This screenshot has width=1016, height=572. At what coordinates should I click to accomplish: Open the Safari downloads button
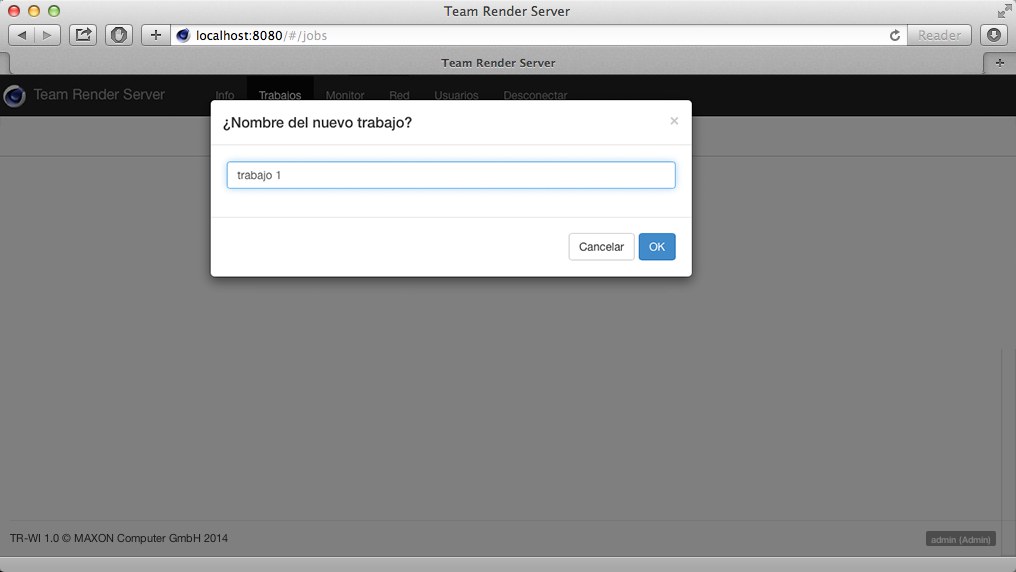point(993,35)
